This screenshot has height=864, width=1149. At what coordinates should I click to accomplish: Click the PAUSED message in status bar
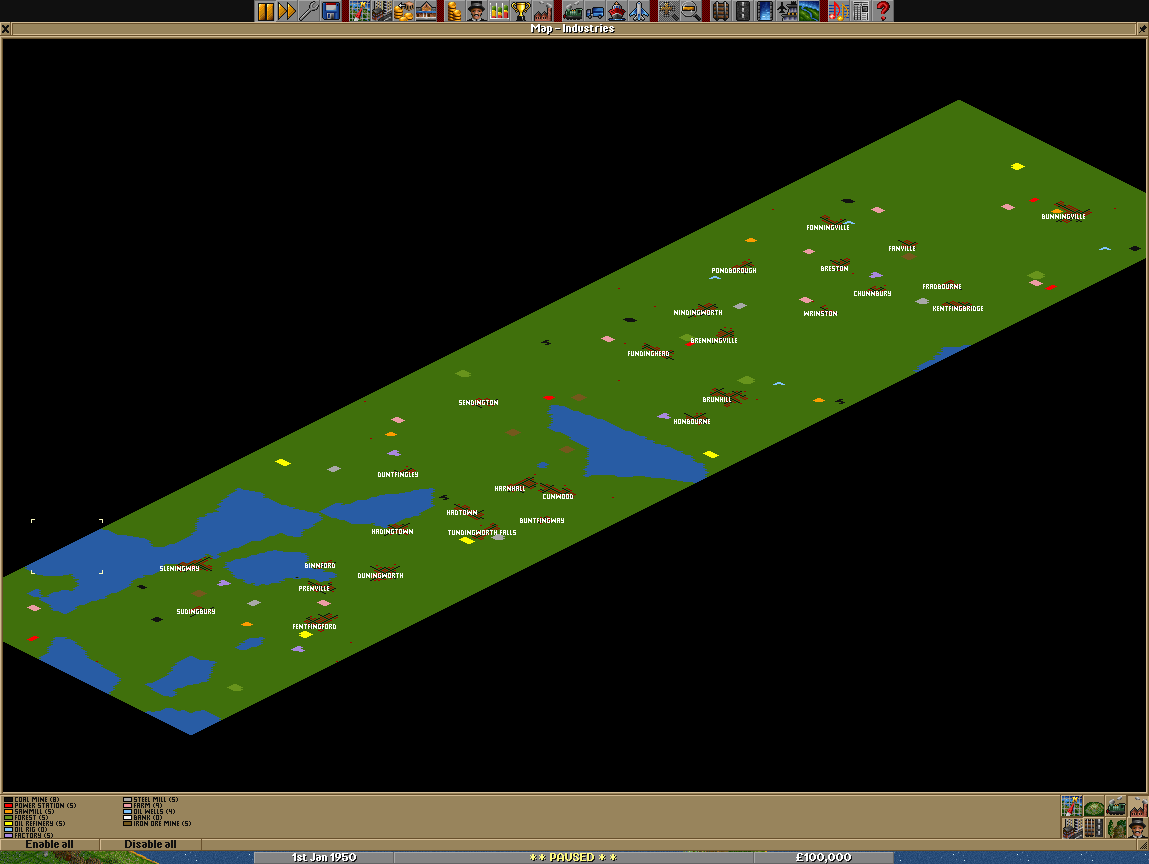[573, 857]
